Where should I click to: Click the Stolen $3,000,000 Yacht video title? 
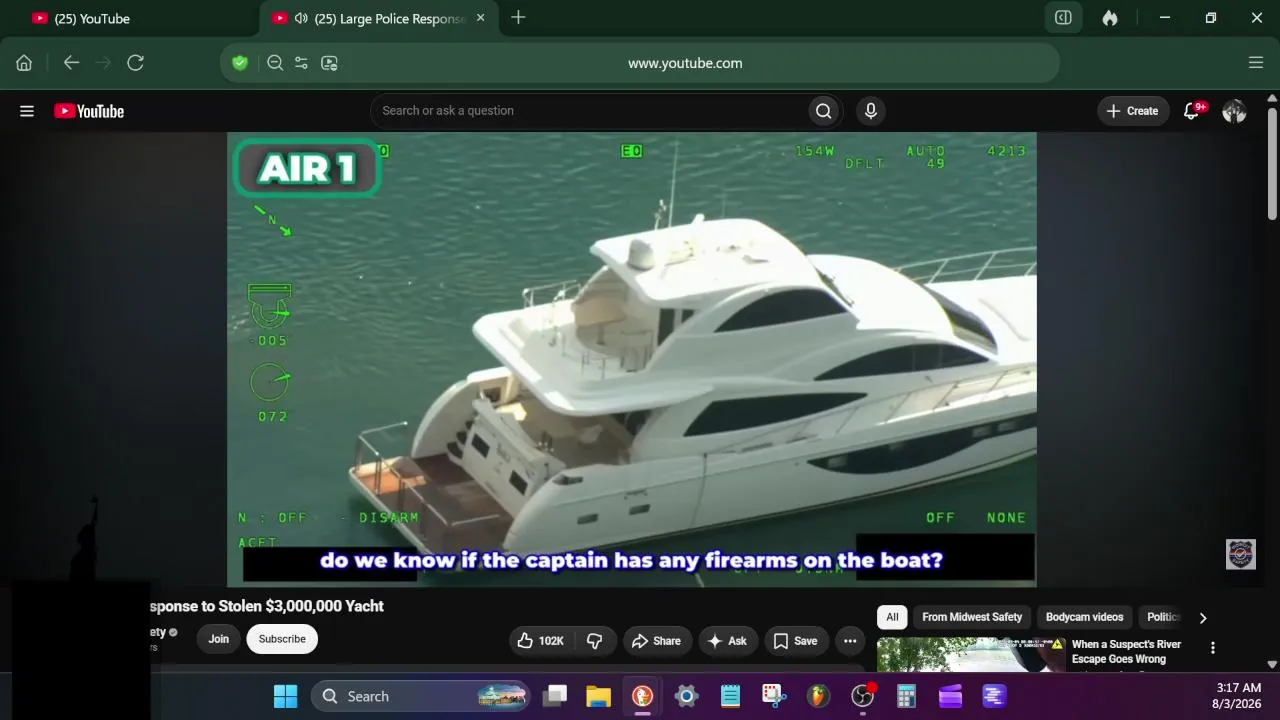267,606
